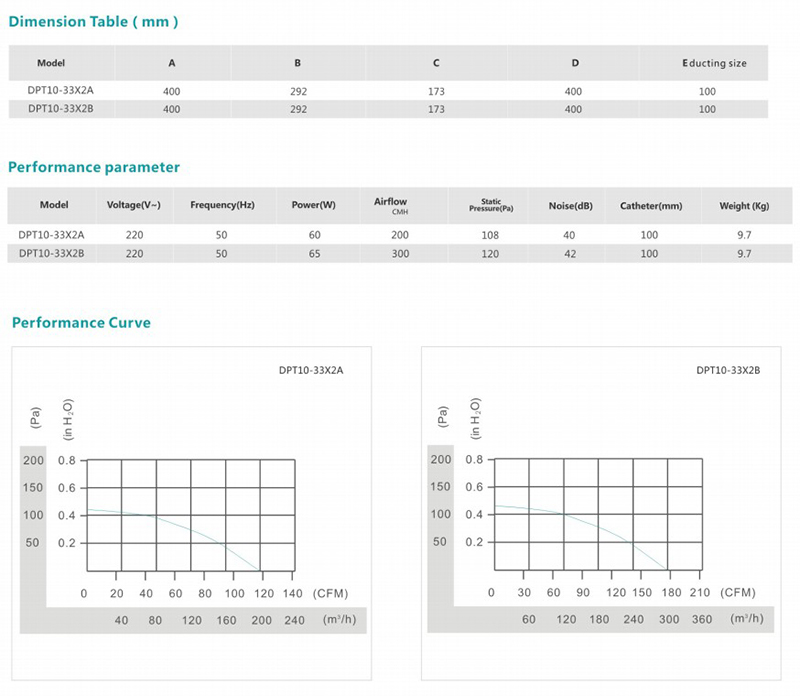Click the 108 static pressure value
Screen dimensions: 800x696
[490, 234]
